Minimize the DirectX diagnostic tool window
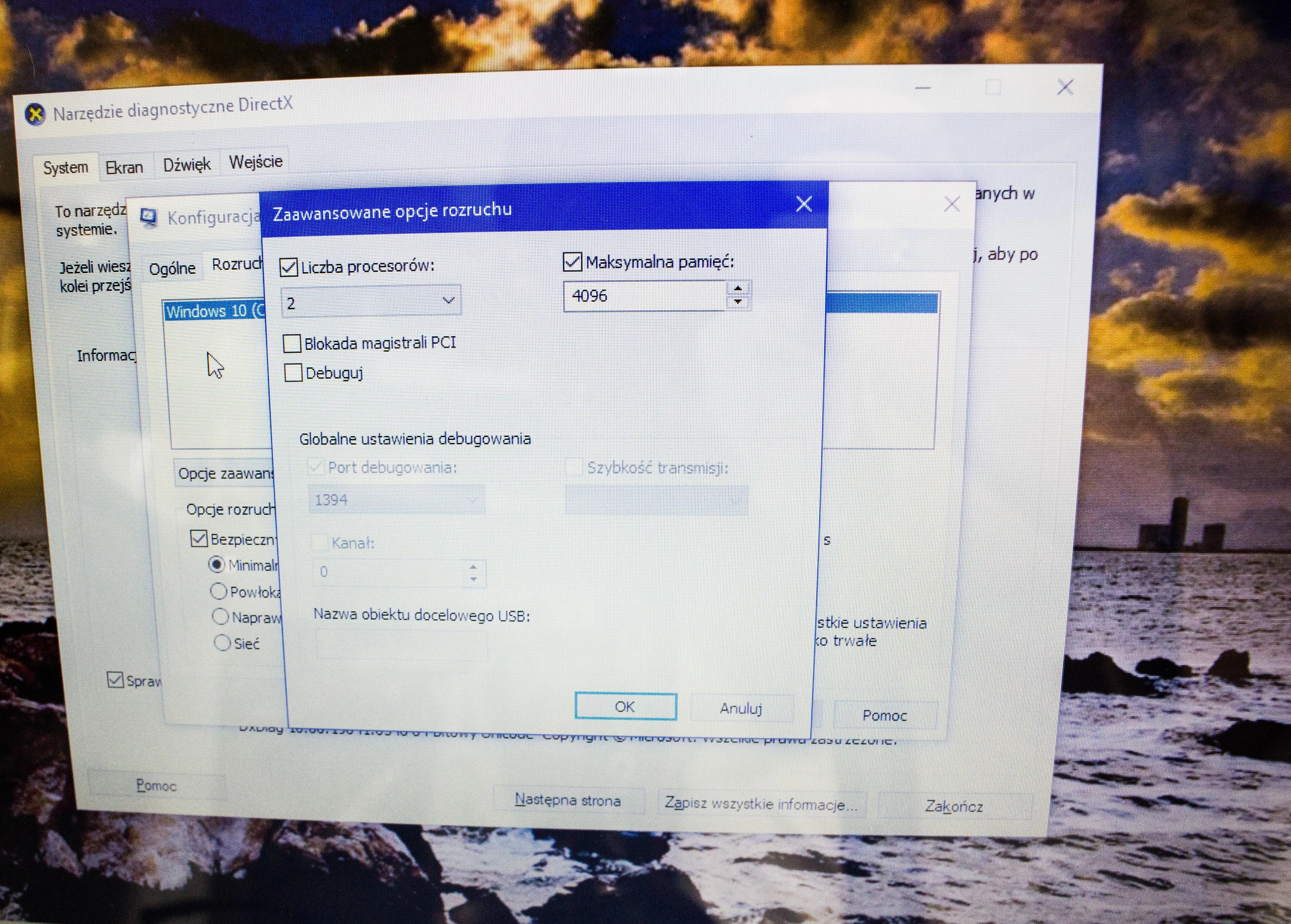 [923, 88]
